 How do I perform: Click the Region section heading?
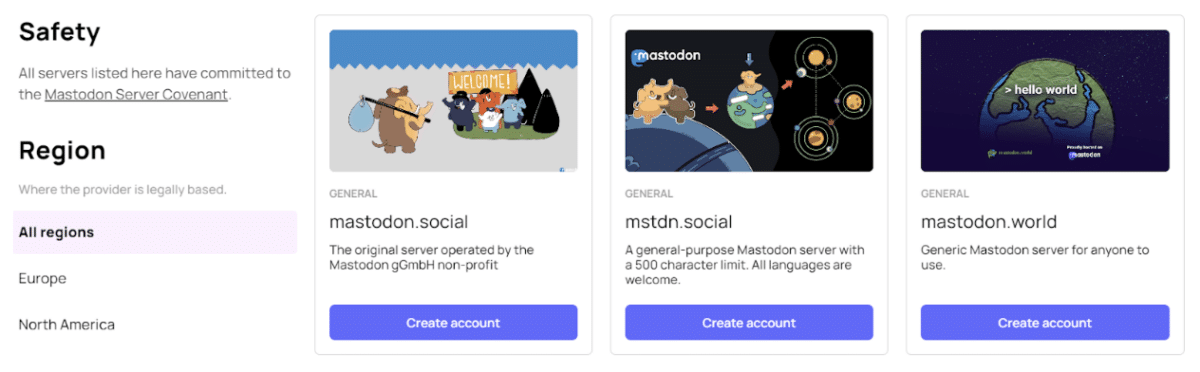(x=62, y=150)
